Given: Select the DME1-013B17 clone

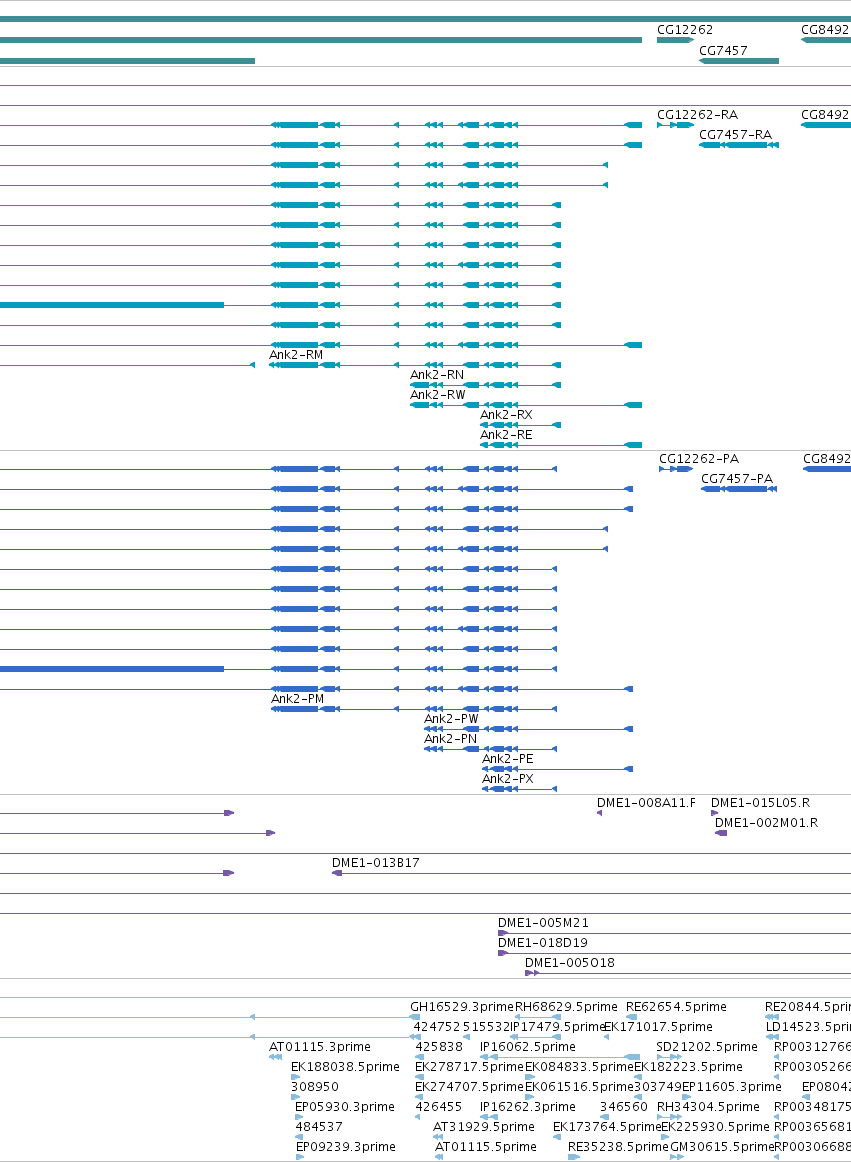Looking at the screenshot, I should tap(376, 863).
